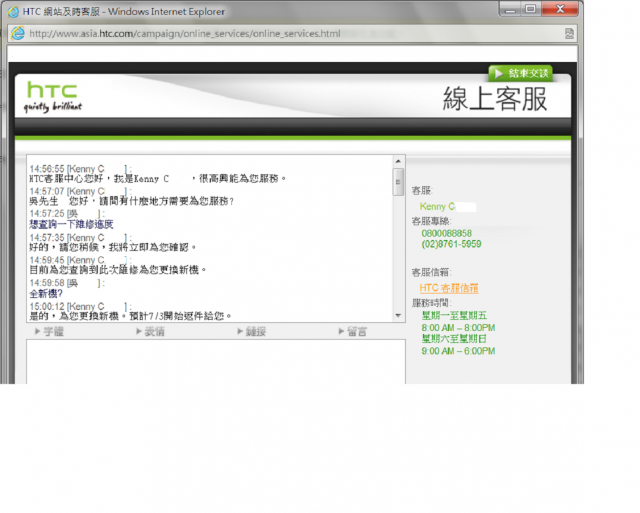Viewport: 640px width, 513px height.
Task: Click the message 想查詢一下維修進度
Action: click(x=71, y=224)
